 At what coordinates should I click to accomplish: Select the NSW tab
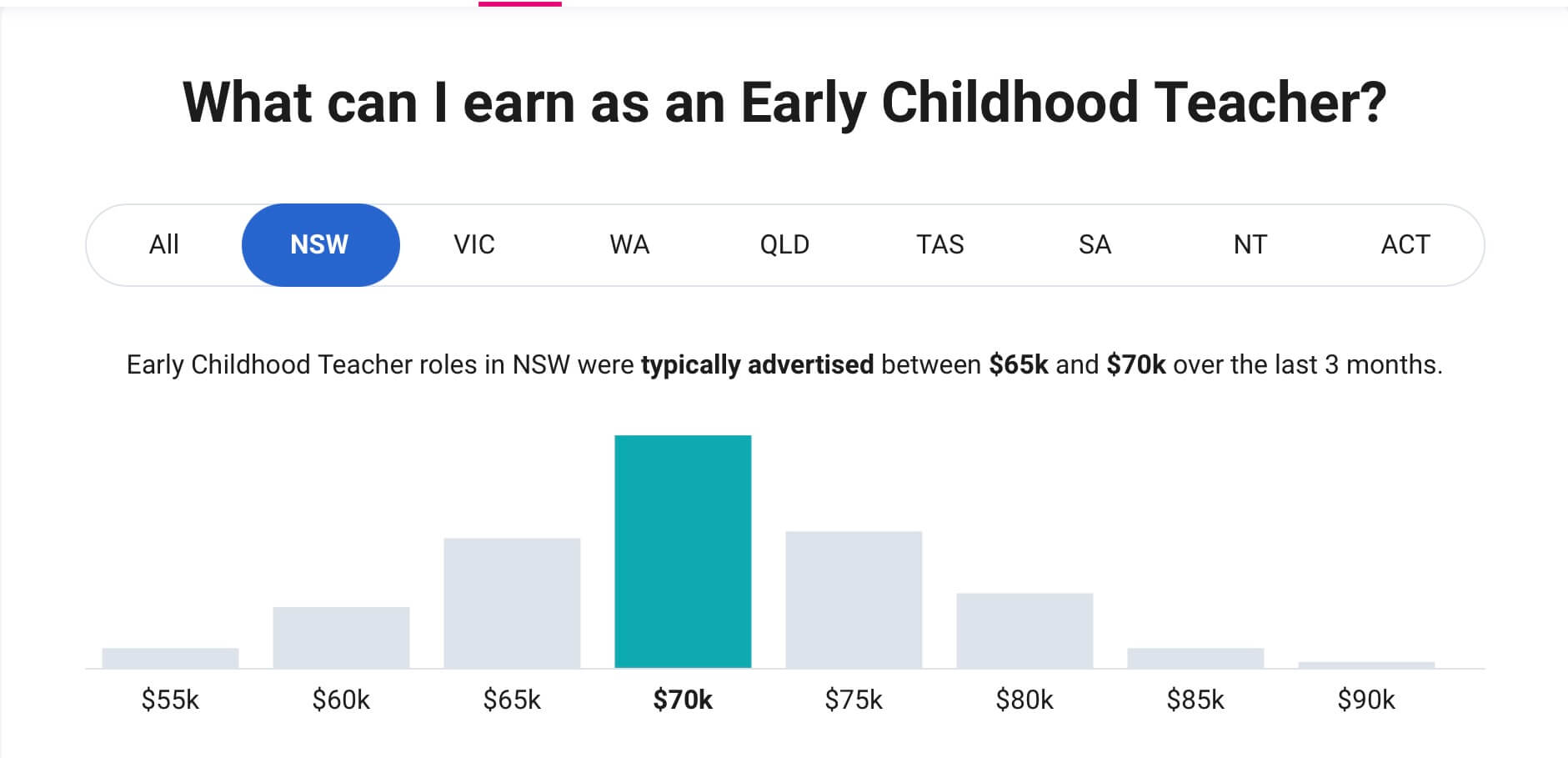coord(320,245)
